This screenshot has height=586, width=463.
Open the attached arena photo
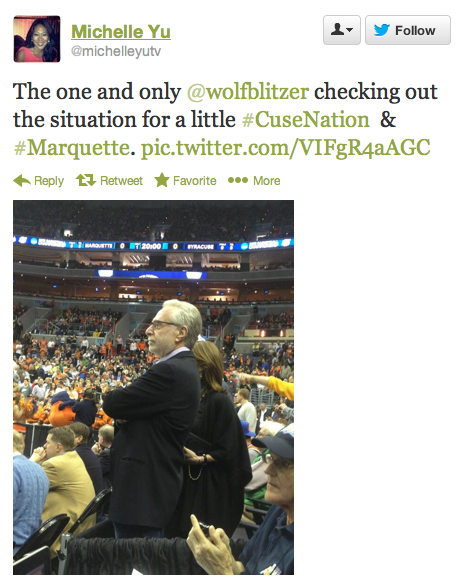pos(153,387)
